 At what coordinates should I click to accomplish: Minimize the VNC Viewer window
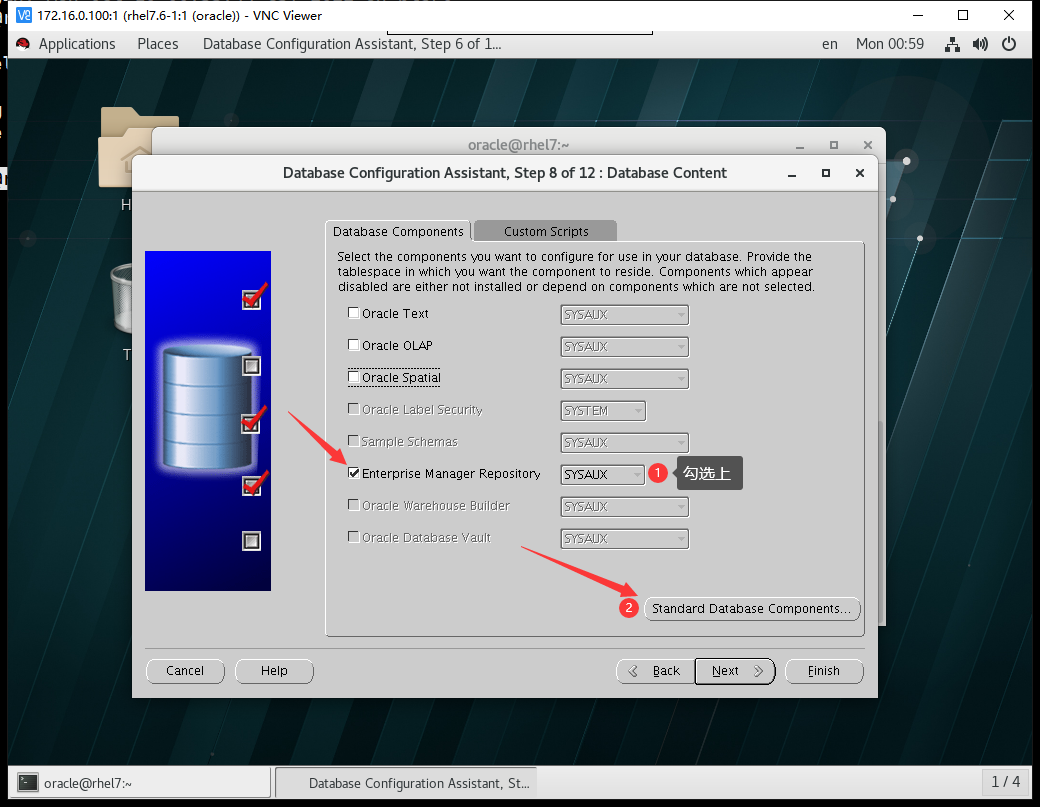coord(918,15)
